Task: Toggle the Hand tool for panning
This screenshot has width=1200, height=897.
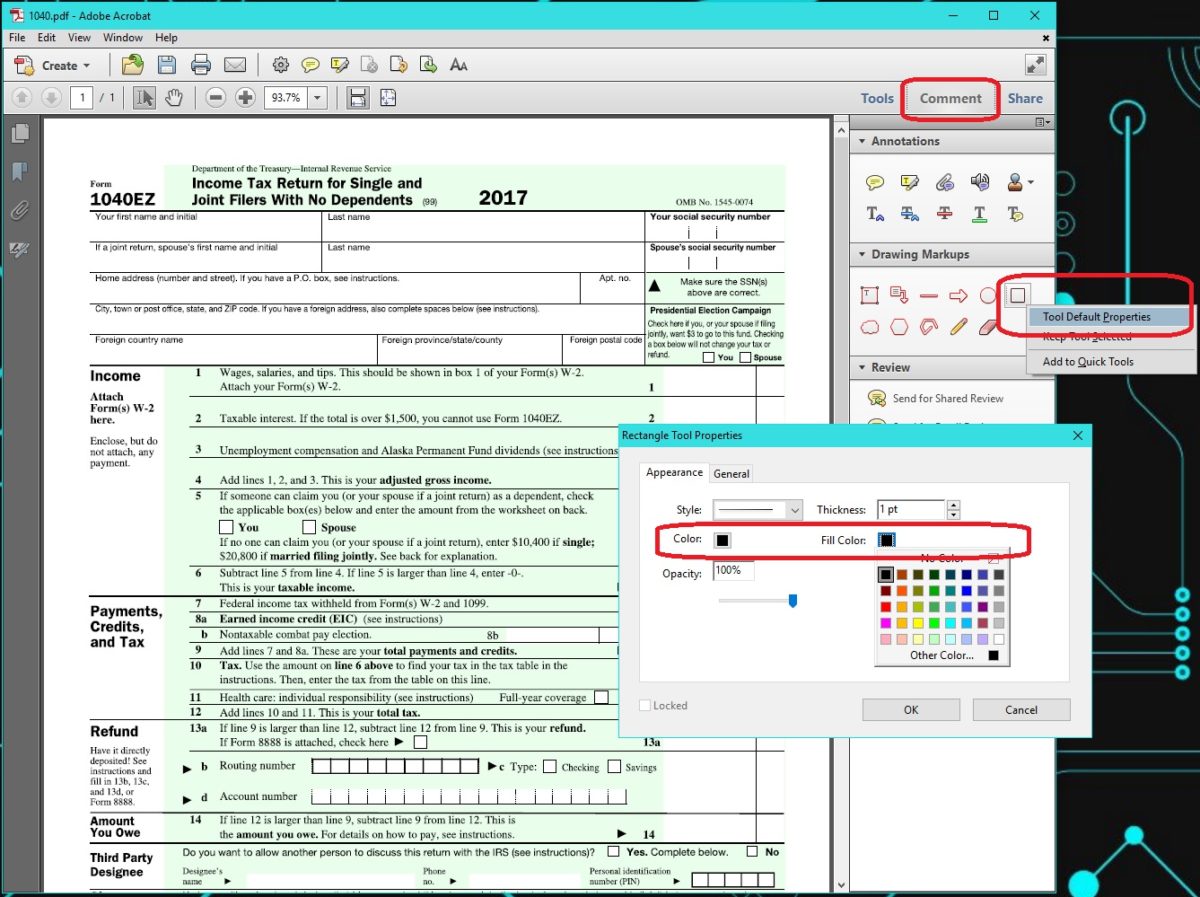Action: click(x=174, y=97)
